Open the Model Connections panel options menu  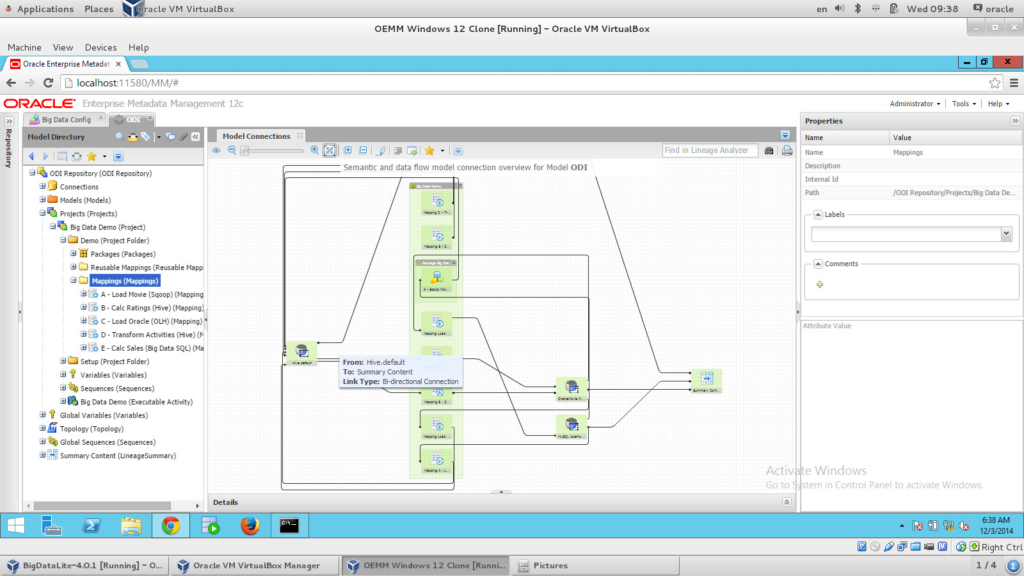785,136
